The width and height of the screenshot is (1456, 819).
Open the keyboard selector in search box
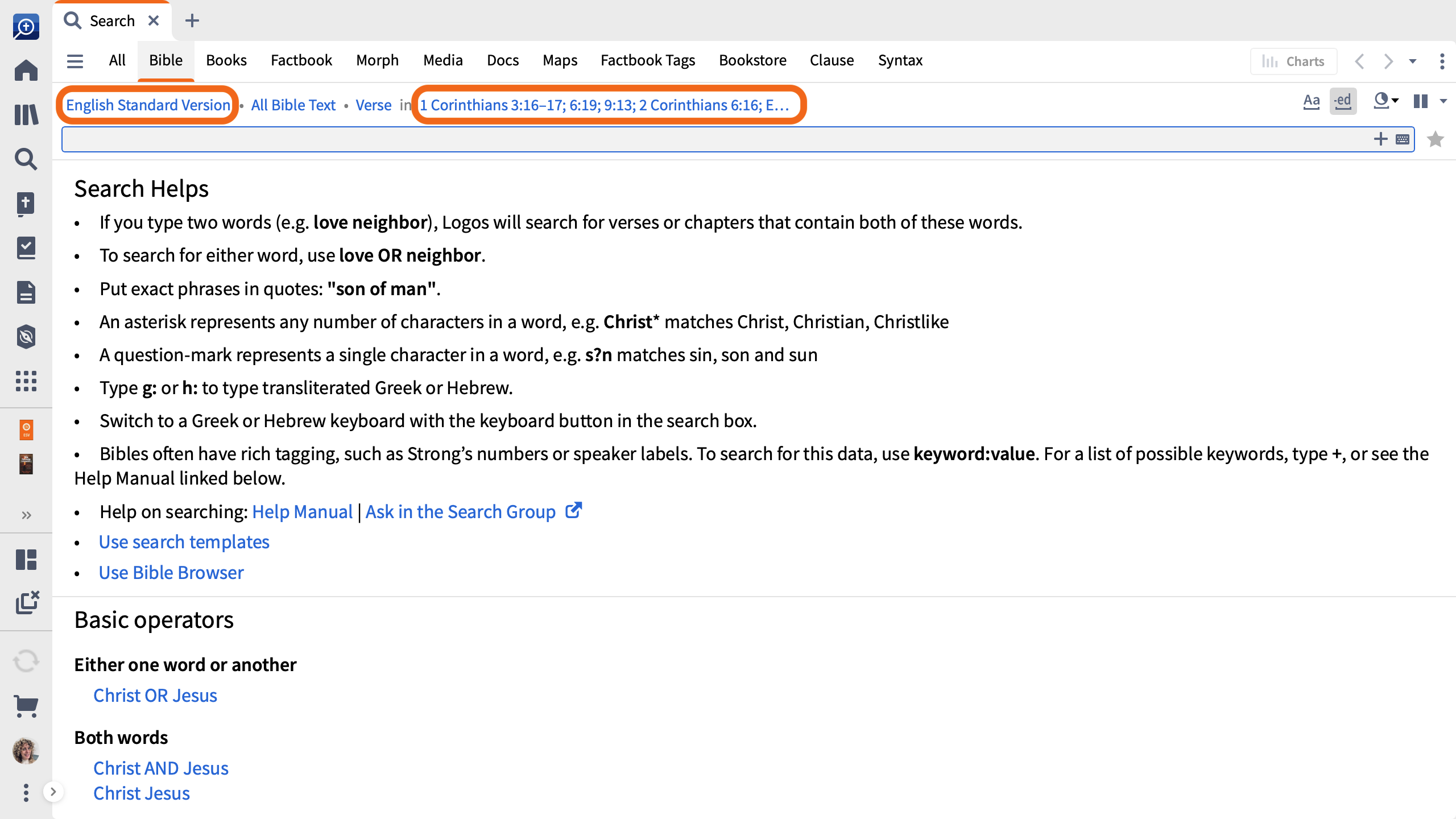(1403, 139)
